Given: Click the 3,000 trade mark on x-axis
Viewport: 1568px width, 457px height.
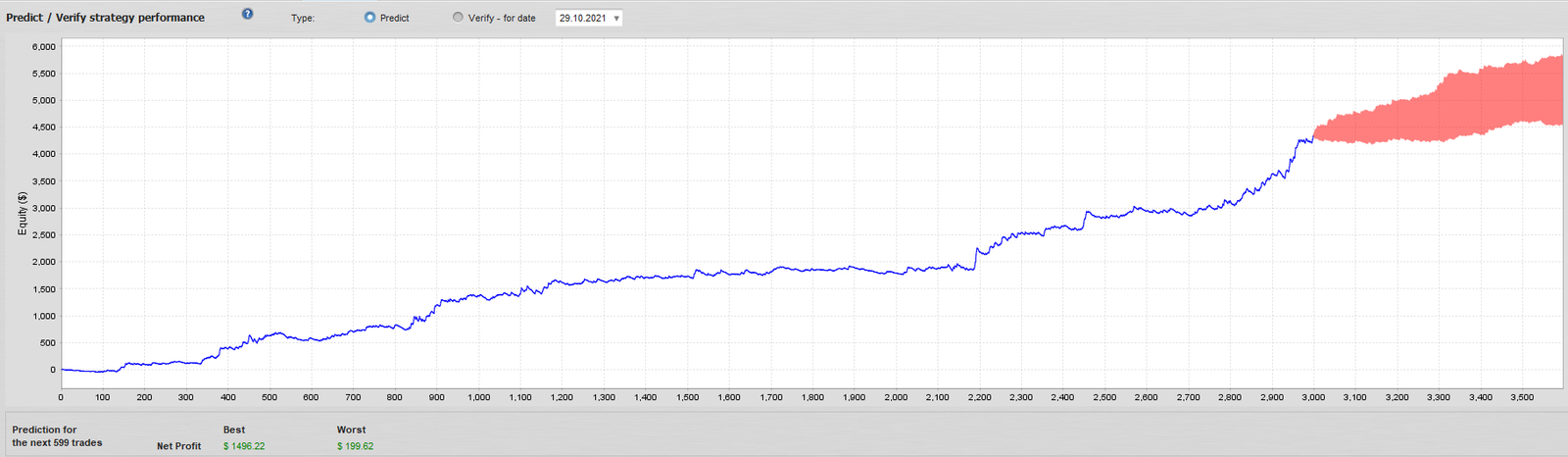Looking at the screenshot, I should pos(1313,397).
